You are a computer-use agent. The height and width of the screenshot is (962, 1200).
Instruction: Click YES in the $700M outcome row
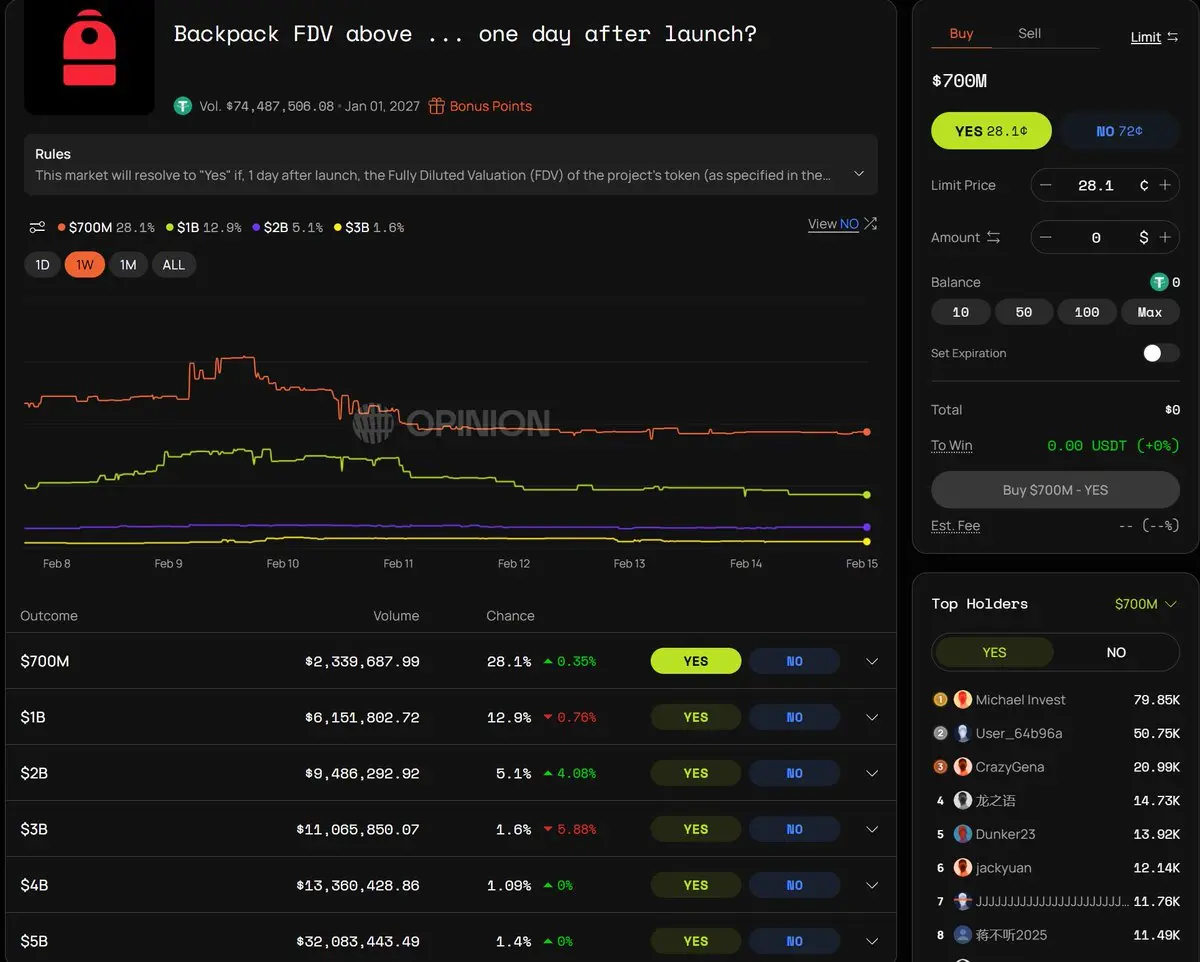(696, 661)
